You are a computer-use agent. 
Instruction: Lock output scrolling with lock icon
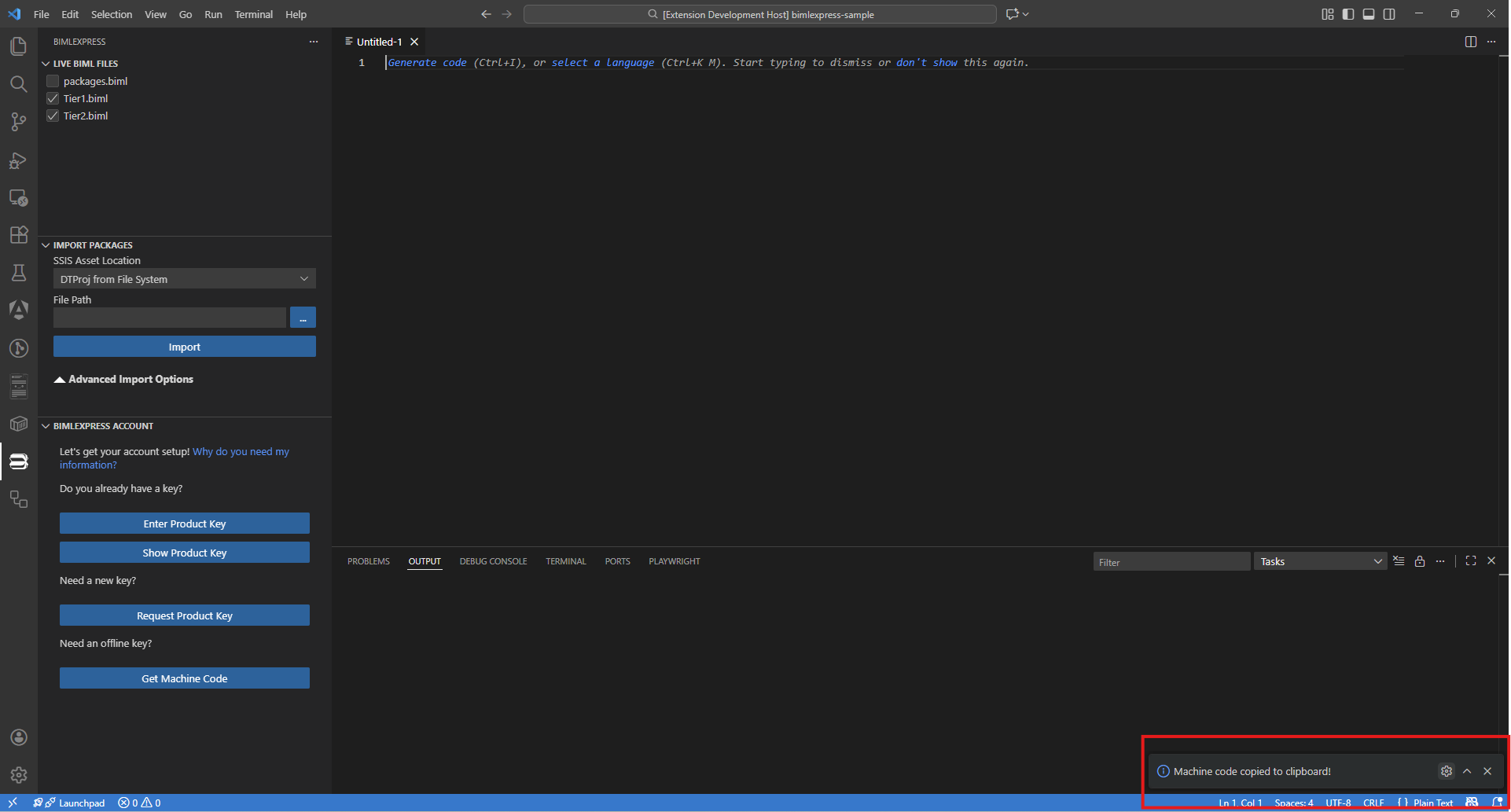(1419, 561)
